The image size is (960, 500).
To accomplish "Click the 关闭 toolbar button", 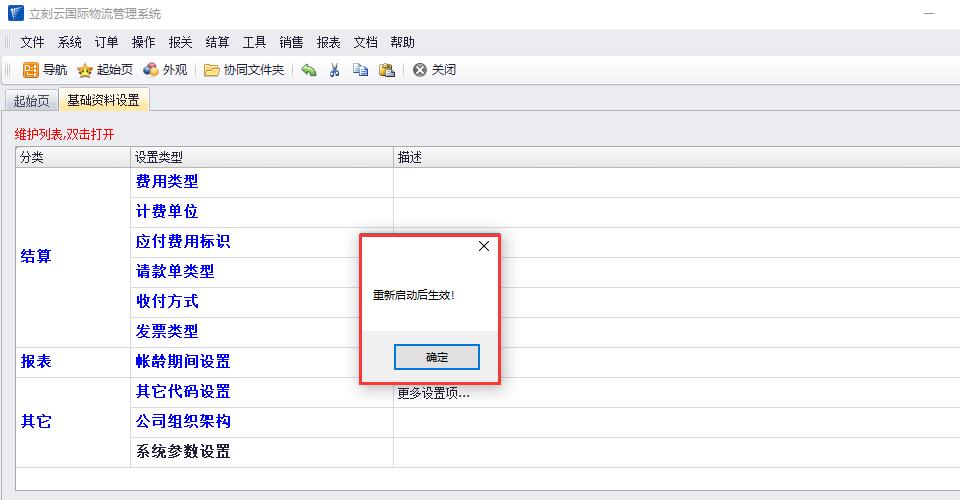I will [x=434, y=70].
